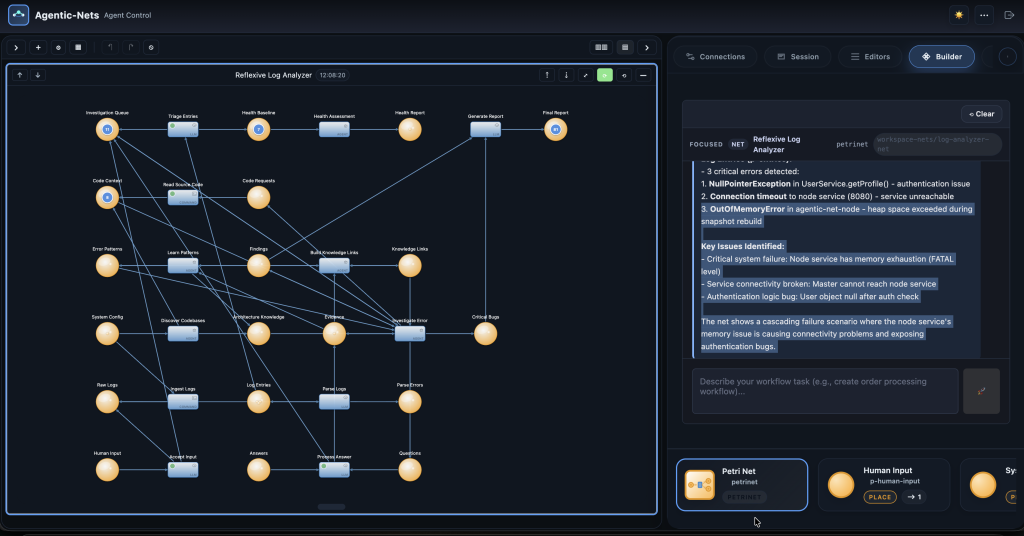The image size is (1024, 536).
Task: Open the Session tab
Action: pyautogui.click(x=797, y=57)
